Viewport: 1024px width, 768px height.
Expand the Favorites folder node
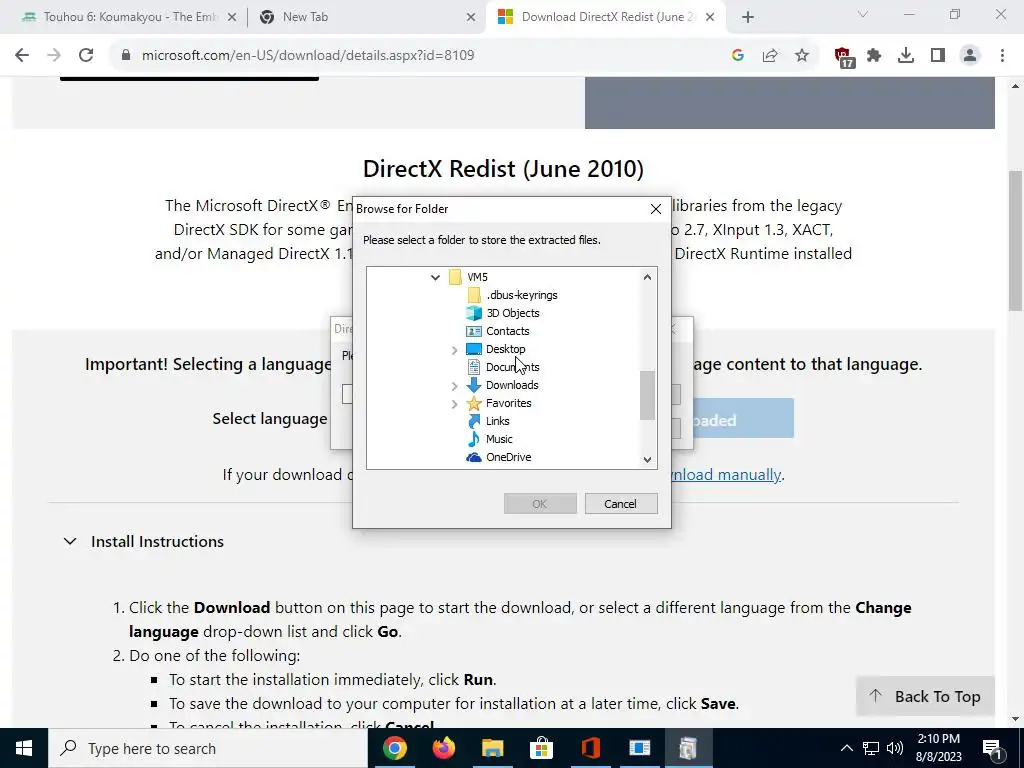(x=455, y=404)
